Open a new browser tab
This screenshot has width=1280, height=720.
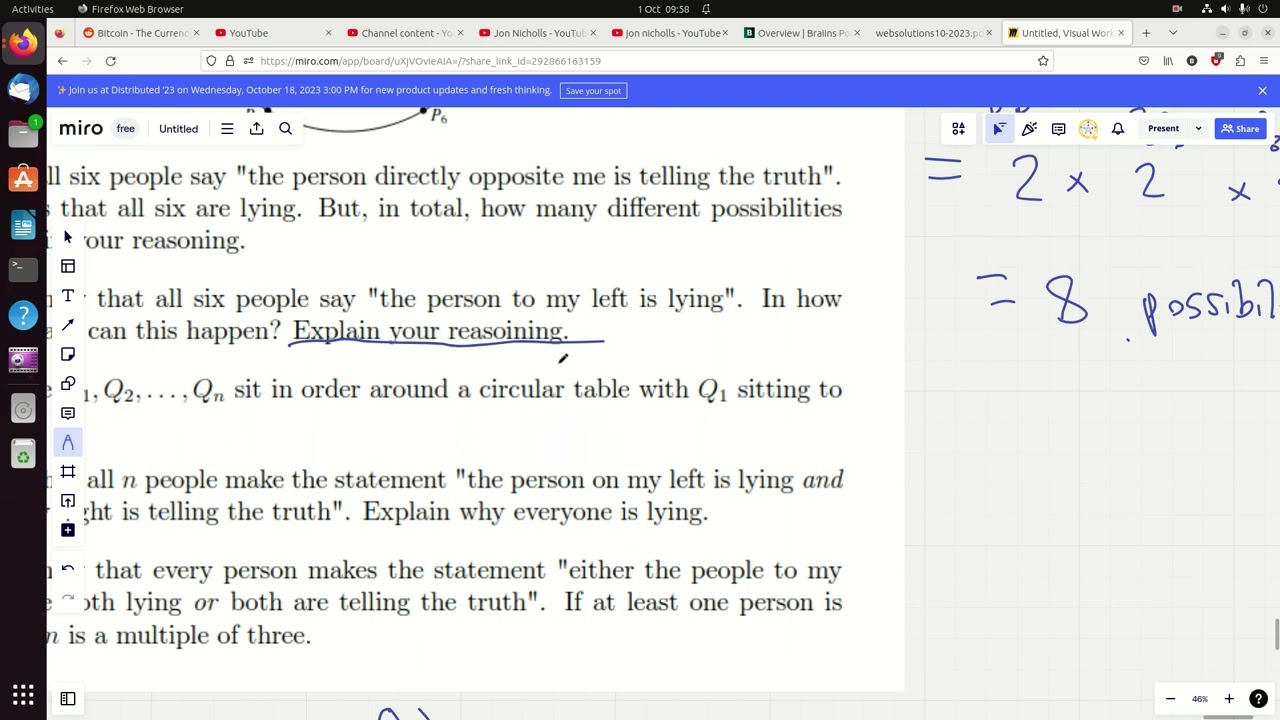tap(1146, 33)
